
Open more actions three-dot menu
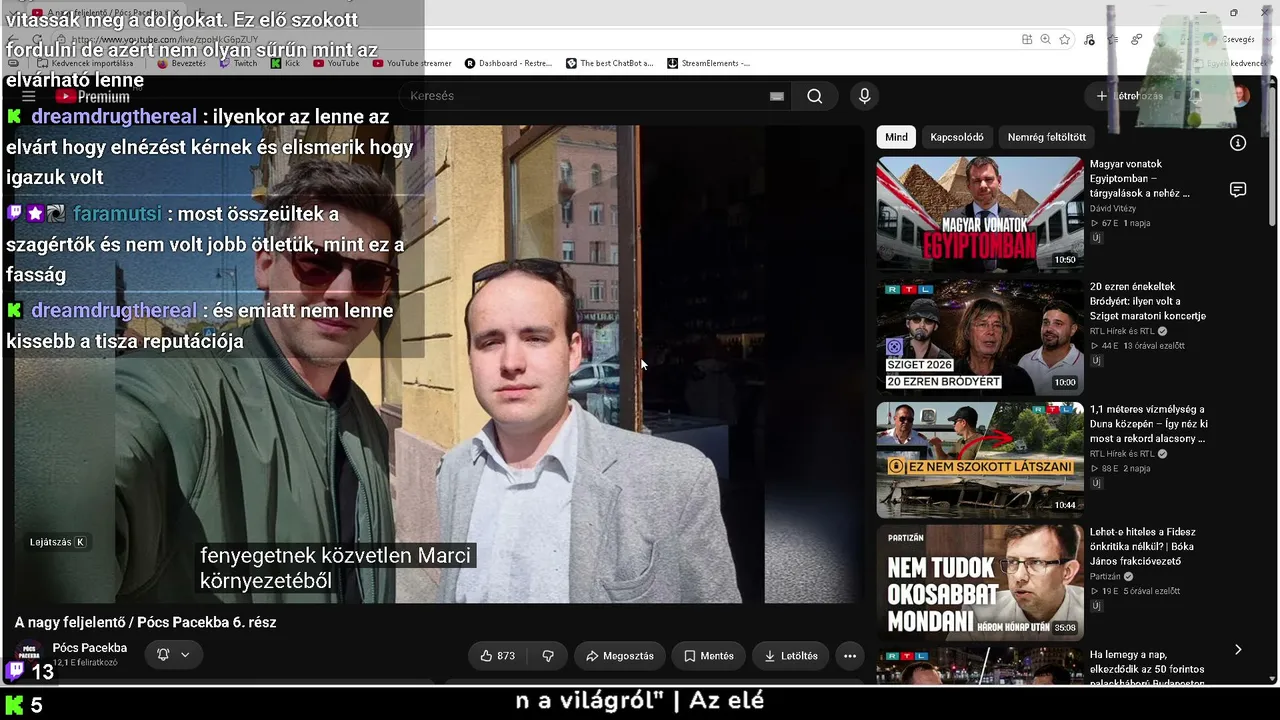pos(850,656)
